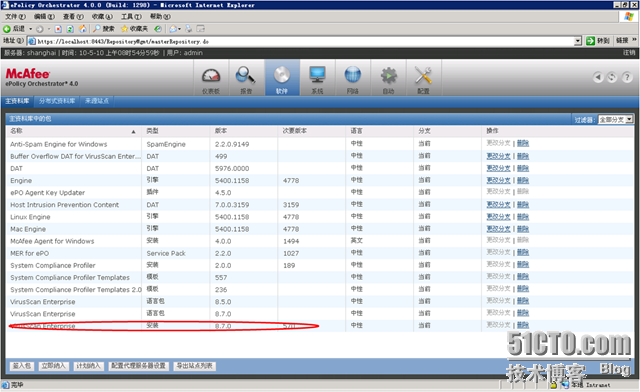Viewport: 640px width, 392px height.
Task: Open the address bar dropdown arrow
Action: click(578, 41)
